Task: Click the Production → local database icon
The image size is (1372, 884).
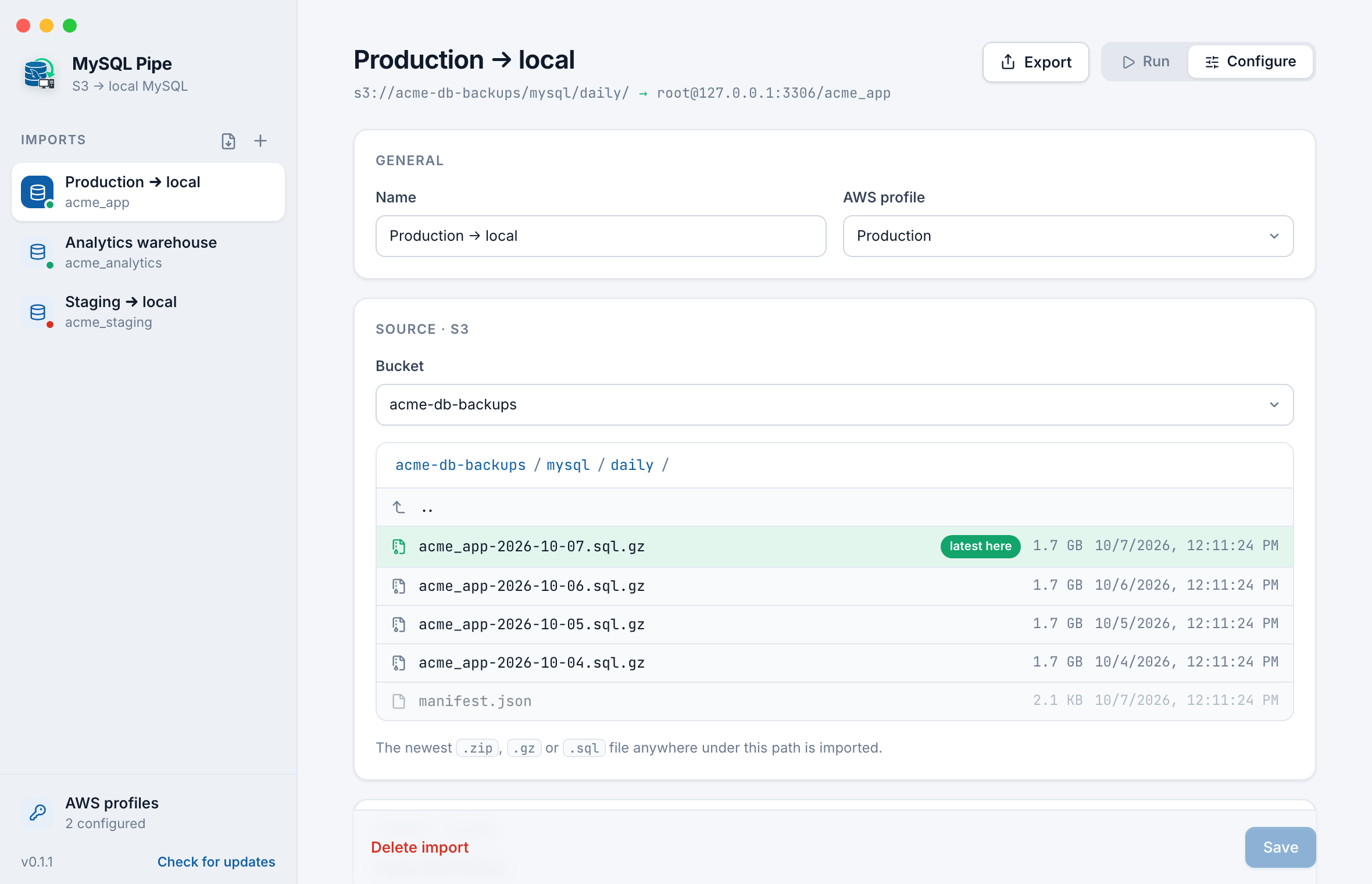Action: pyautogui.click(x=38, y=192)
